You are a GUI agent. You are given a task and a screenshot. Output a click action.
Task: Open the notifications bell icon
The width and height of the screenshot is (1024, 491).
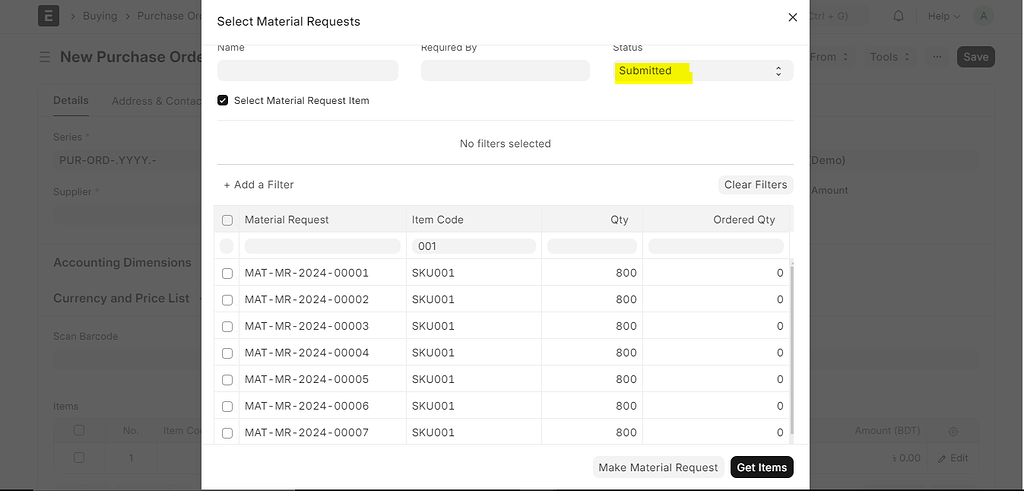(x=899, y=16)
